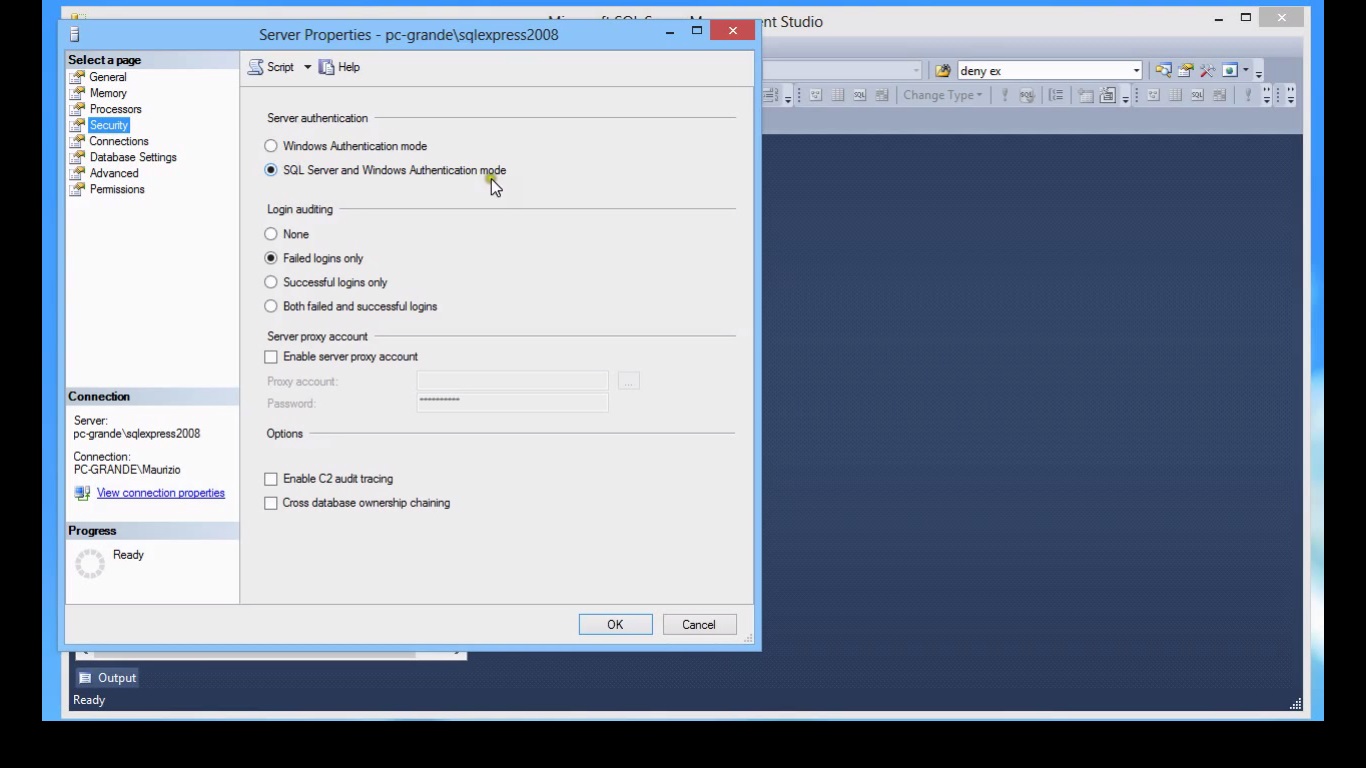Click the Verify SQL Syntax icon
The height and width of the screenshot is (768, 1366).
point(1027,95)
